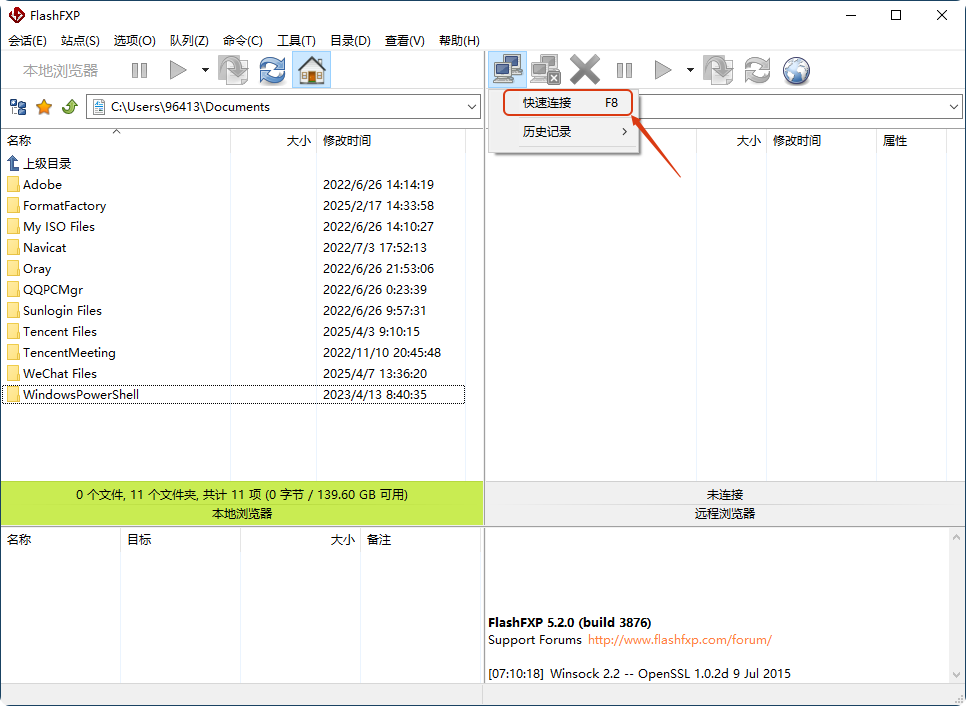Image resolution: width=966 pixels, height=706 pixels.
Task: Click the local home folder icon
Action: [312, 70]
